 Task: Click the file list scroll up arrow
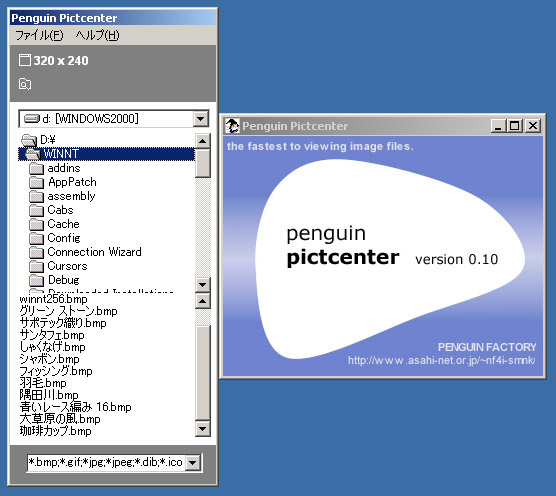click(202, 301)
